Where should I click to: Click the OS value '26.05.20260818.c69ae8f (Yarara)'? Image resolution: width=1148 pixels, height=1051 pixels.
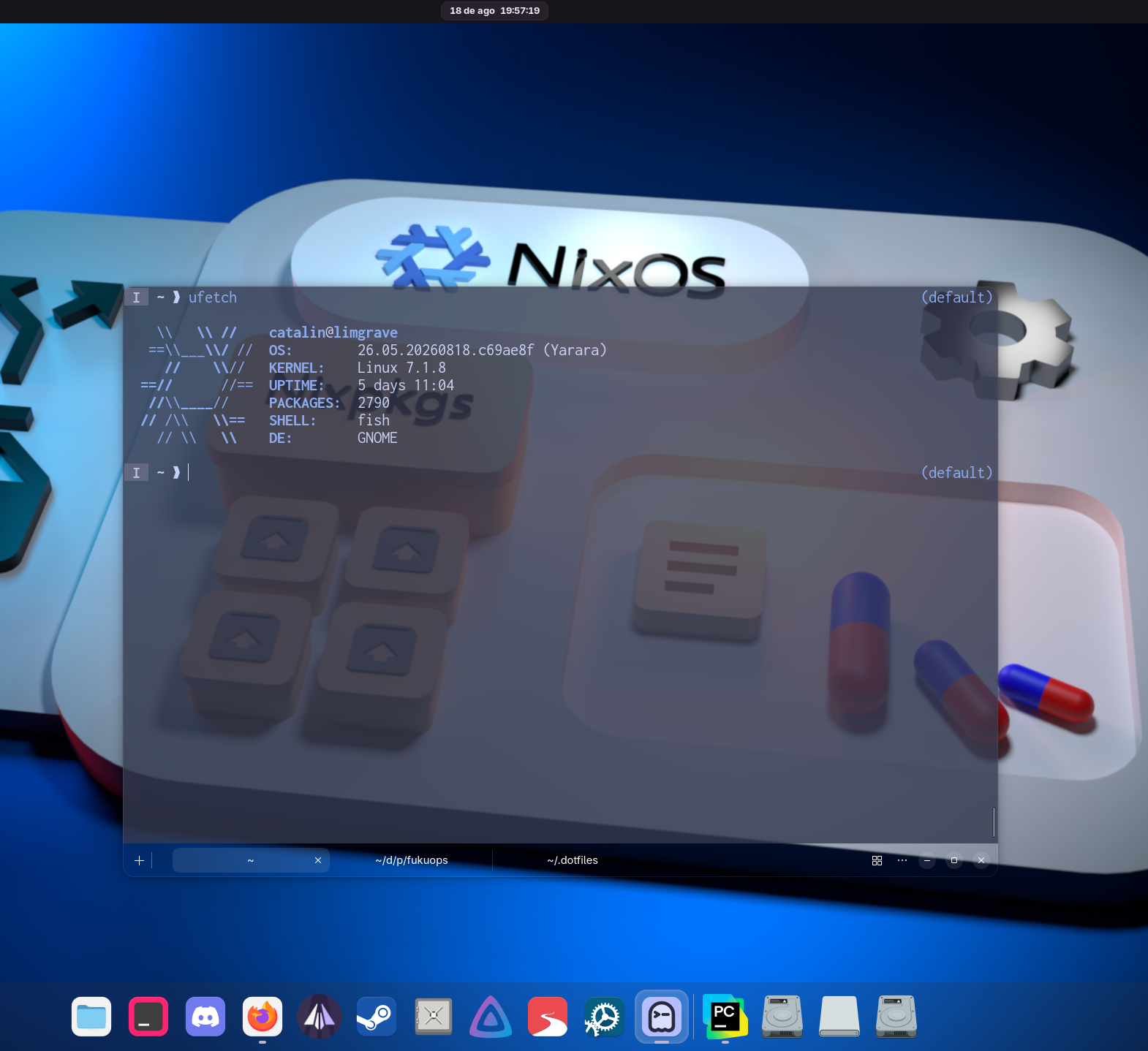pyautogui.click(x=482, y=350)
